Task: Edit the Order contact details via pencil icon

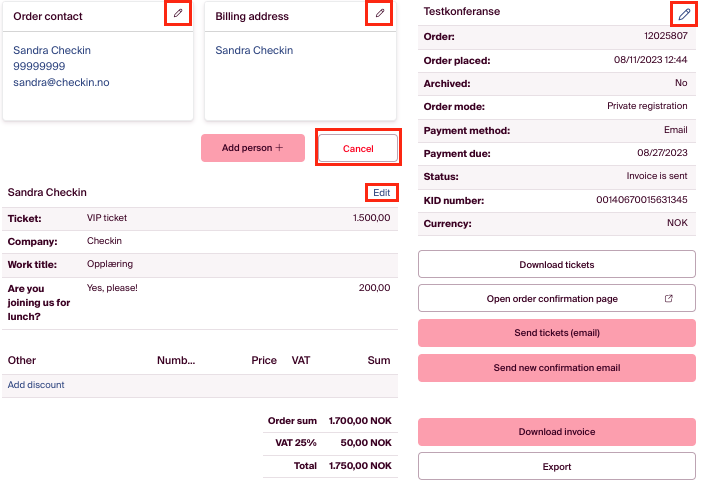Action: pyautogui.click(x=177, y=13)
